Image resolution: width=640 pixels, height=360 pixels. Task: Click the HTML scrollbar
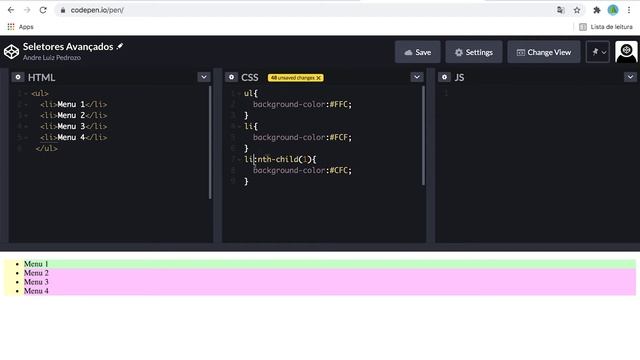[x=210, y=142]
